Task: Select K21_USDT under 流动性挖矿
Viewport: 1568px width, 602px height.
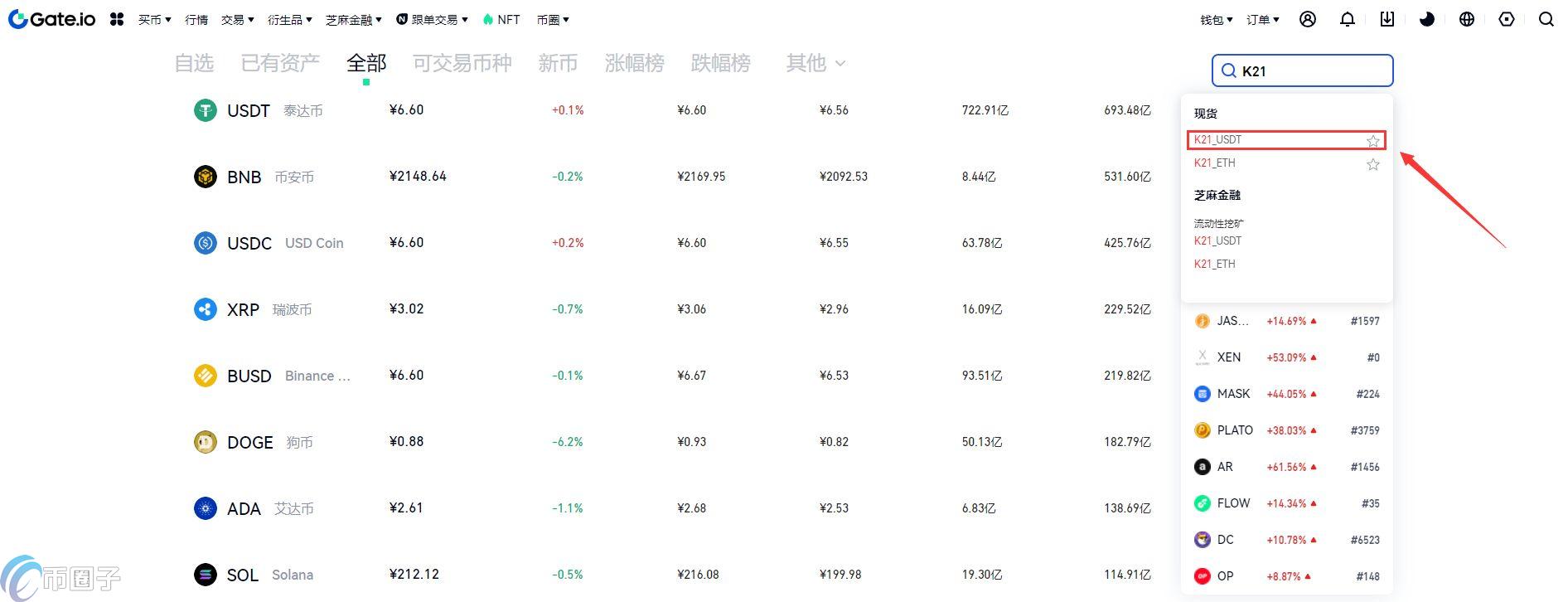Action: pyautogui.click(x=1217, y=240)
